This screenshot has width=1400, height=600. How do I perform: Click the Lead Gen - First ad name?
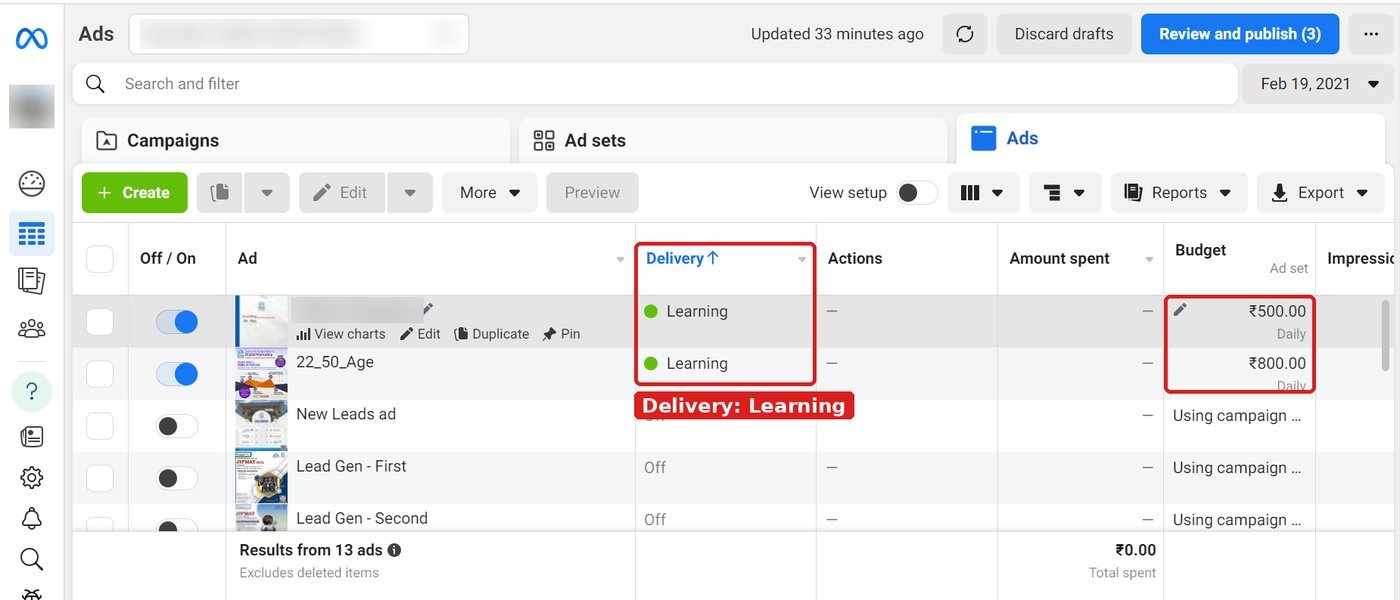click(351, 466)
